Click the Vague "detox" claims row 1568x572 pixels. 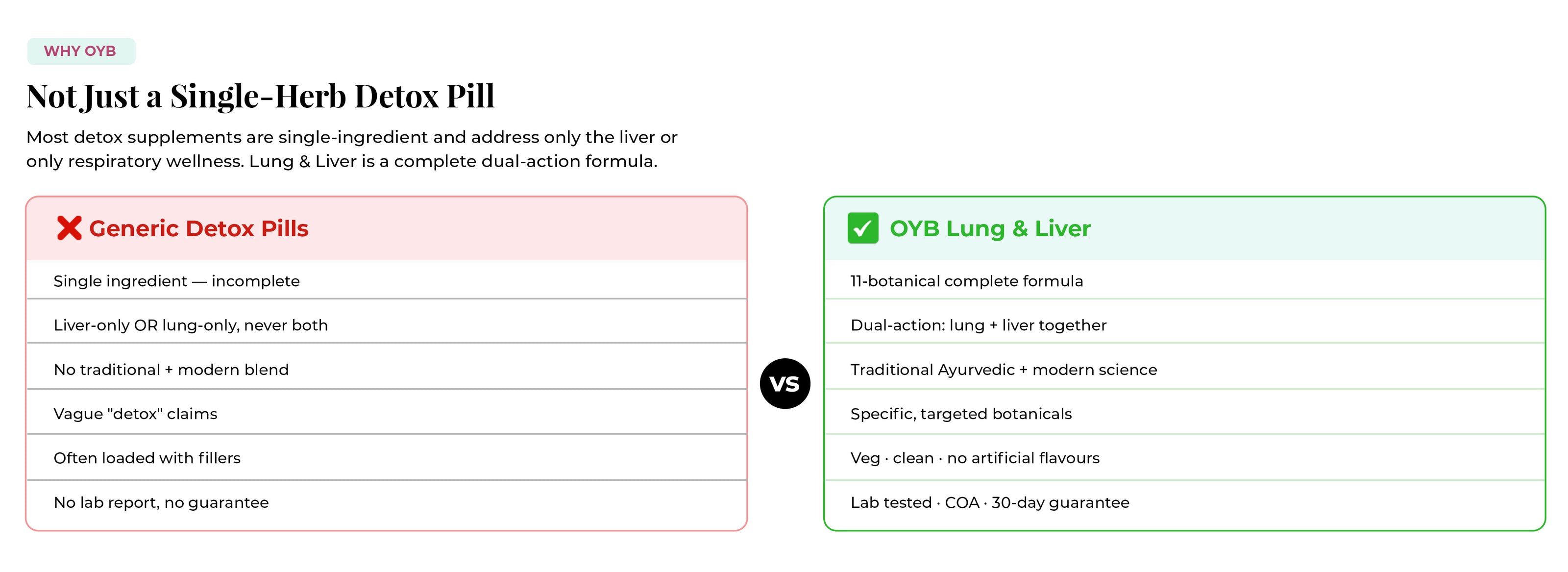(x=387, y=414)
